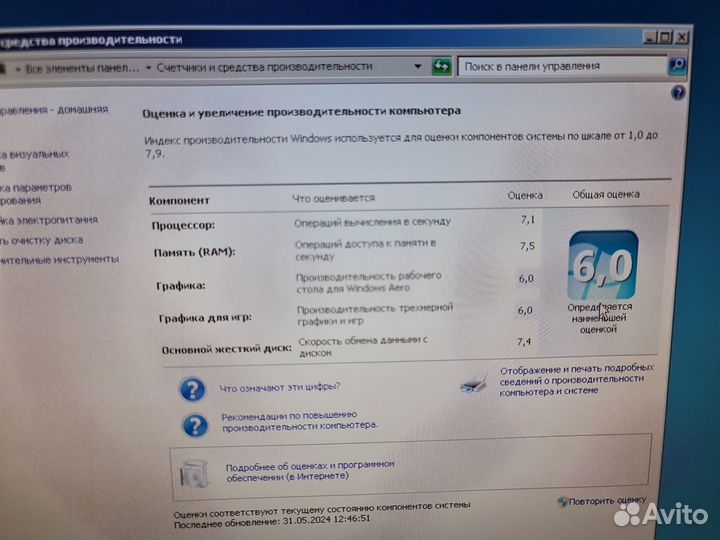Click question icon beside 'Что означают эти цифры?'
The height and width of the screenshot is (540, 720).
[192, 389]
